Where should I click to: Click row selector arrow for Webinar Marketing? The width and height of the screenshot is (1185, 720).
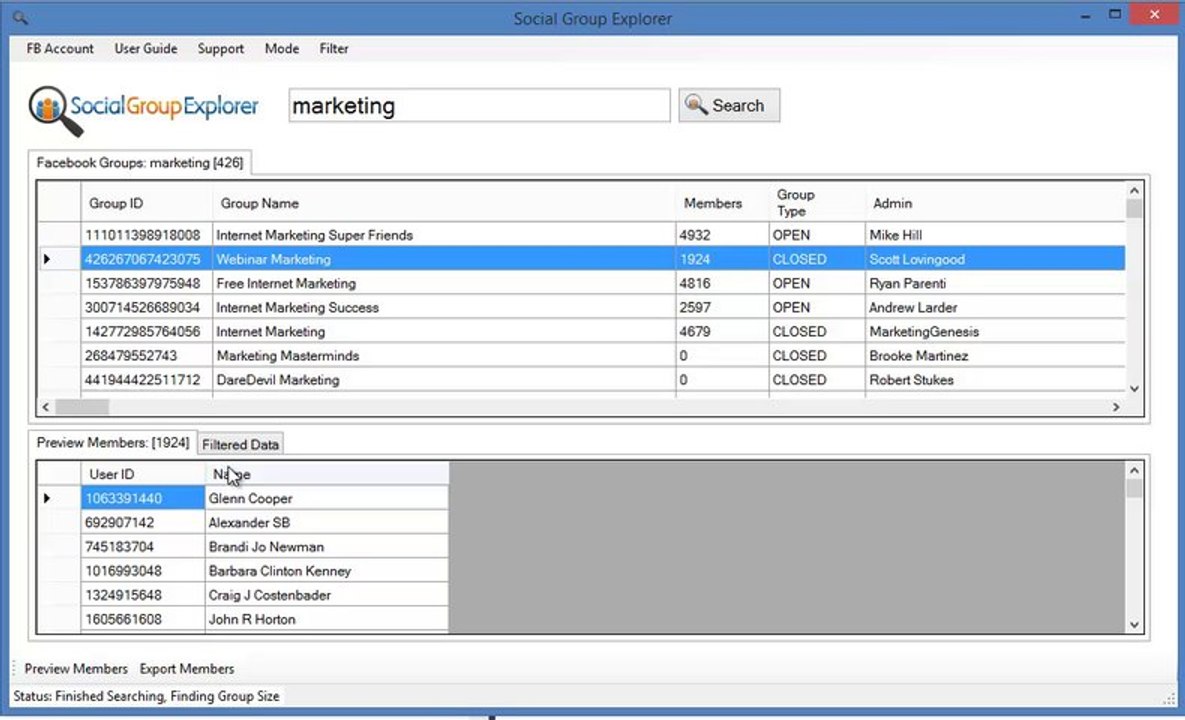click(47, 259)
